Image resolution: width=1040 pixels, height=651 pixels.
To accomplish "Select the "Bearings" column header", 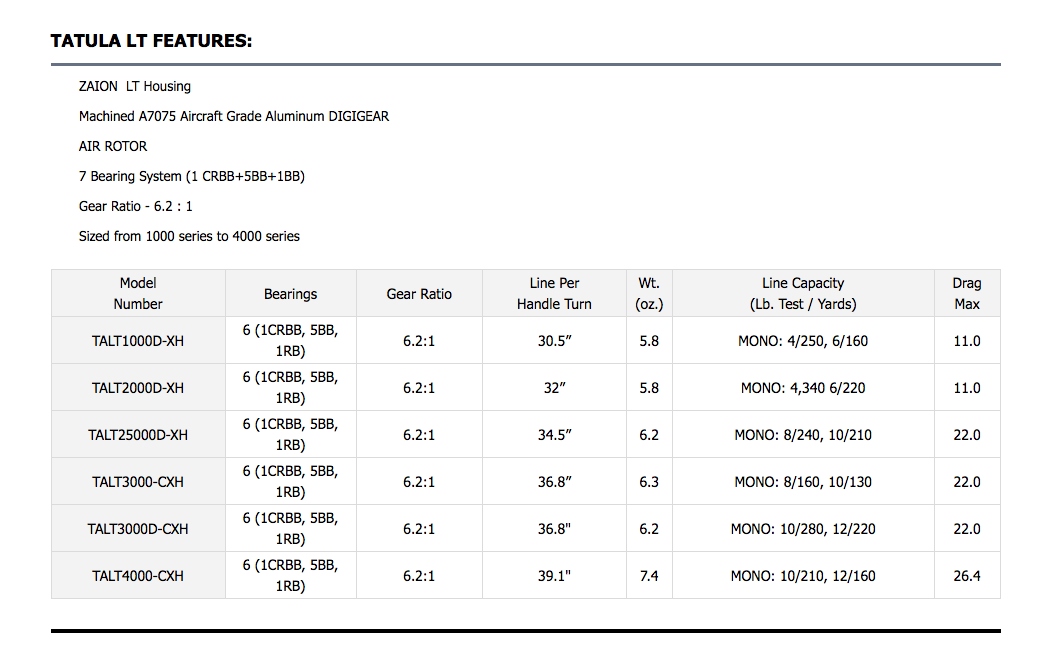I will [291, 294].
